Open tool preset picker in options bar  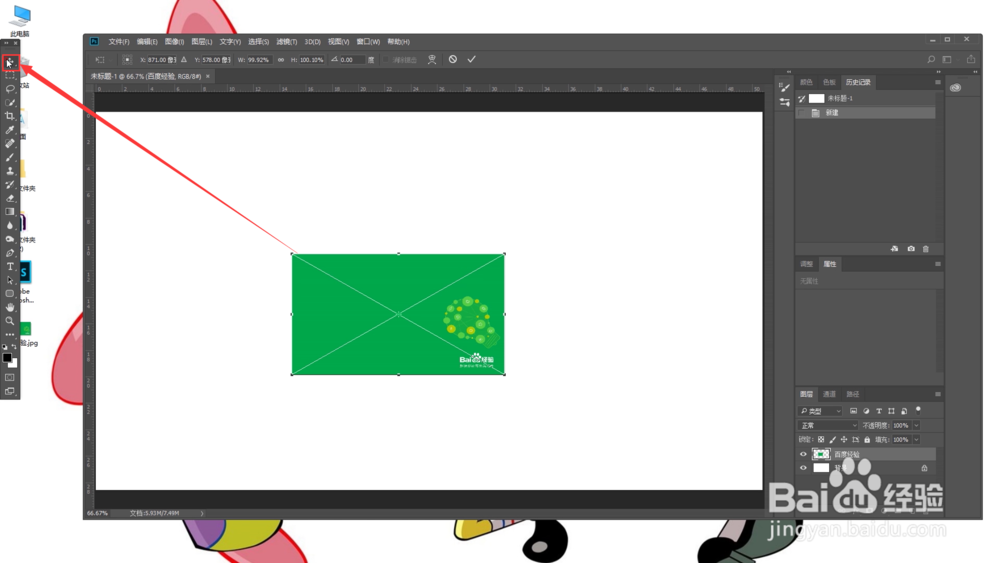pos(102,59)
